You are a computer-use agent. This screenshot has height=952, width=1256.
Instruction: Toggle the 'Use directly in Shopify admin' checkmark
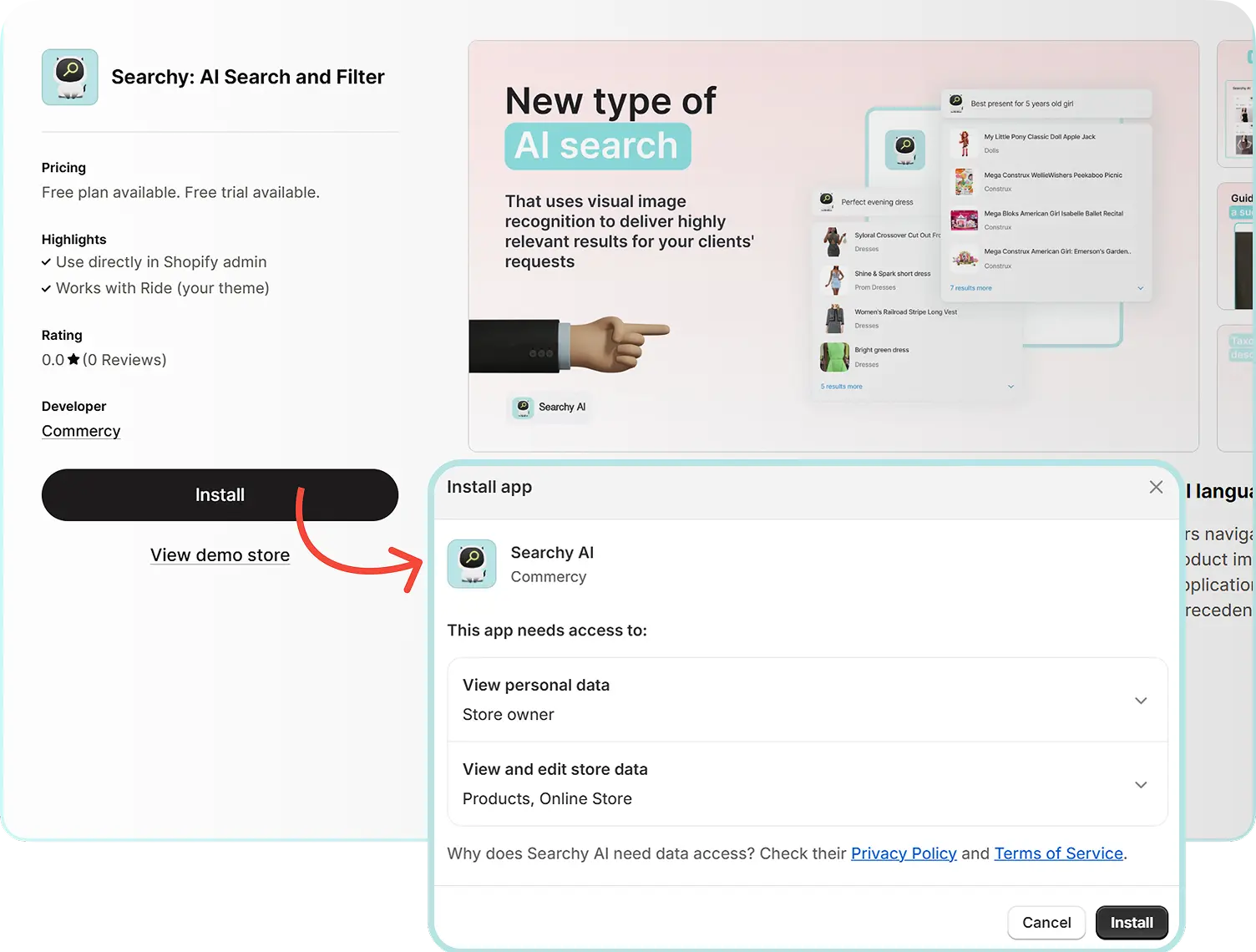point(47,261)
